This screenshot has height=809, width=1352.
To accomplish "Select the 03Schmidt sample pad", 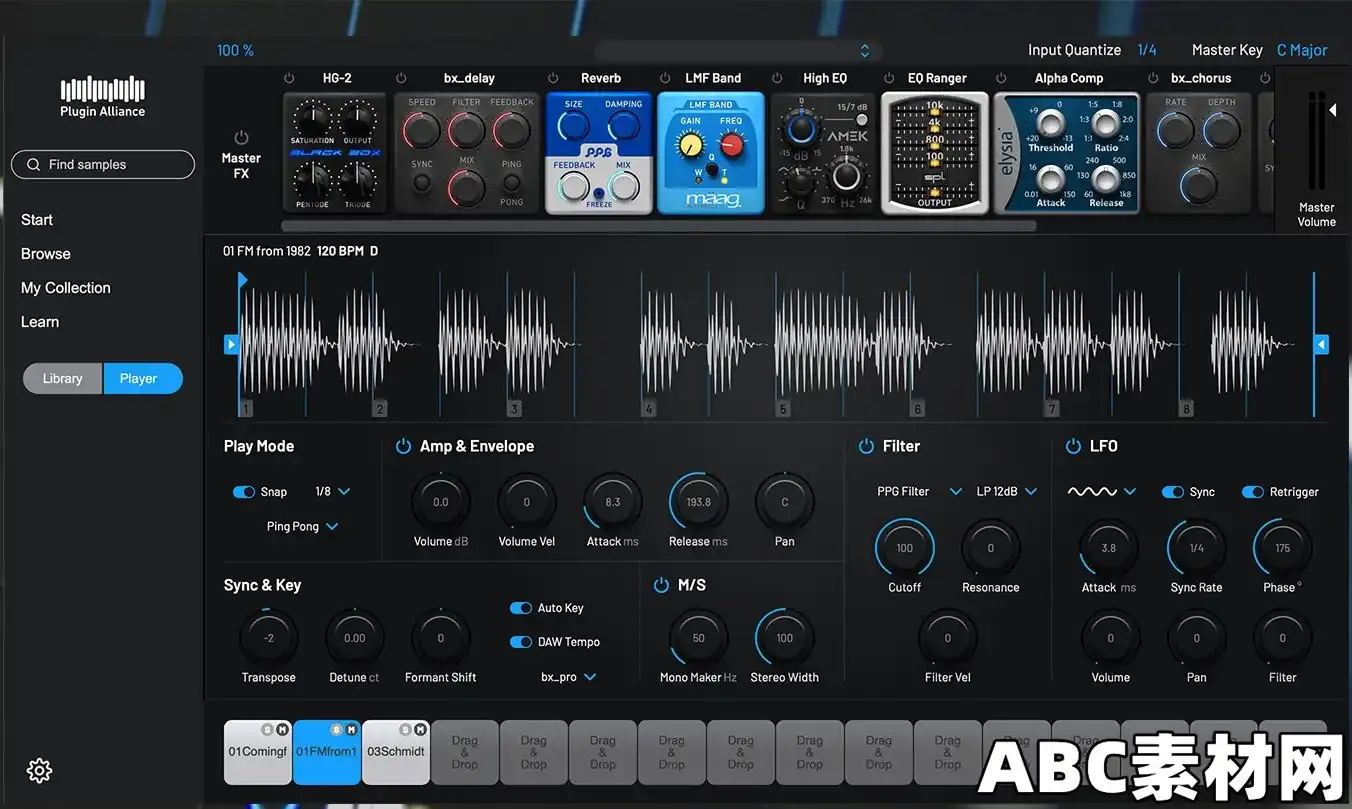I will 396,752.
